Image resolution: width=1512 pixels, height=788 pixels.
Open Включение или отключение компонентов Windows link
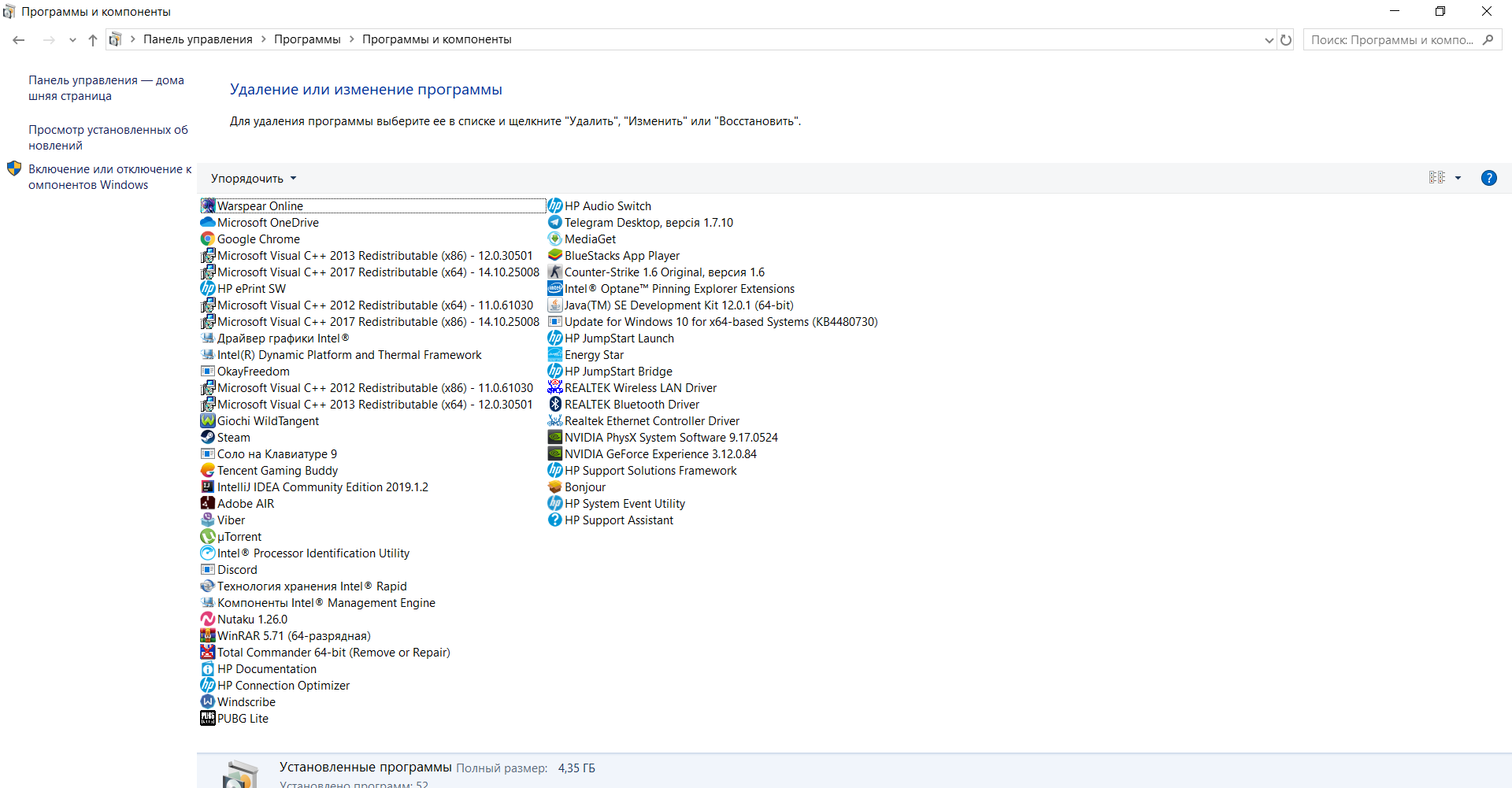(109, 176)
